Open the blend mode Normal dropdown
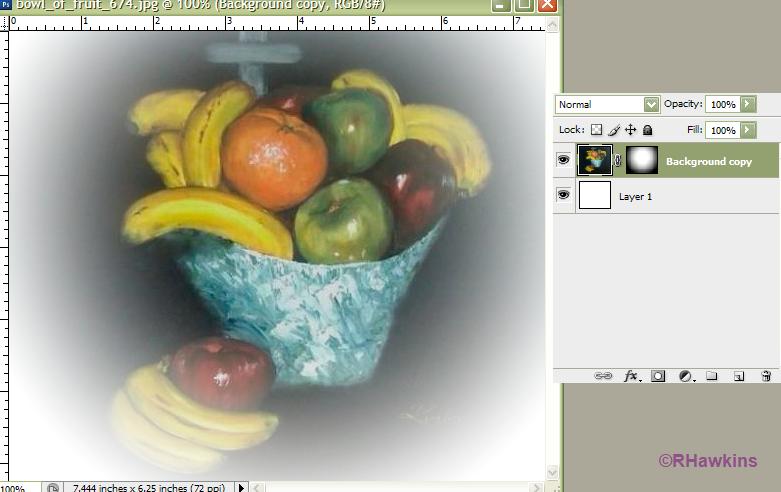Screen dimensions: 781x492 tap(608, 105)
